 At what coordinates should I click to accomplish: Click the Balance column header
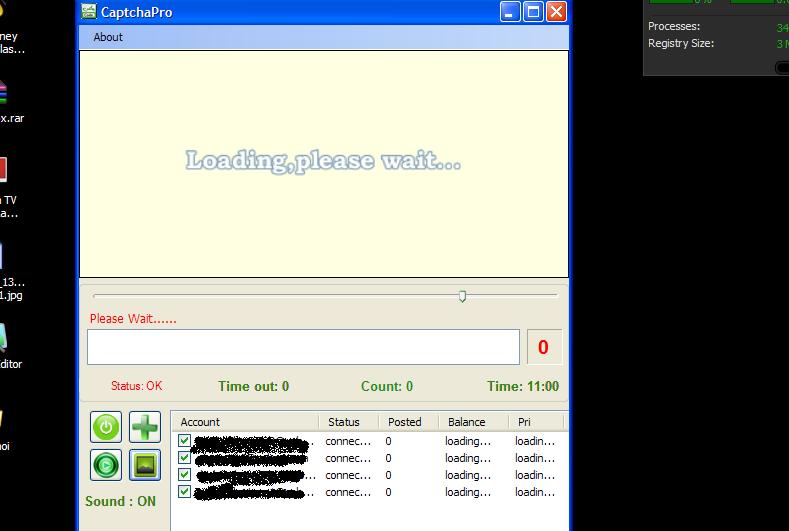[474, 422]
